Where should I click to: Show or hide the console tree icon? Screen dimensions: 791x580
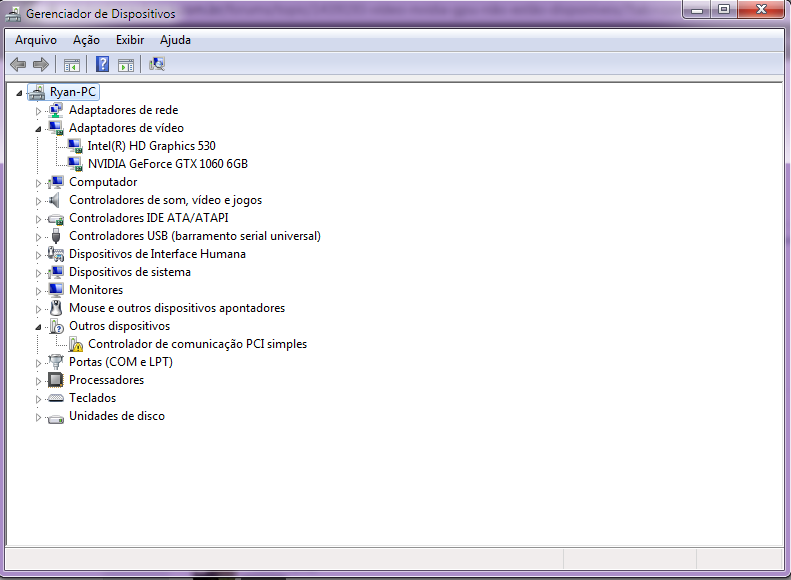tap(72, 65)
